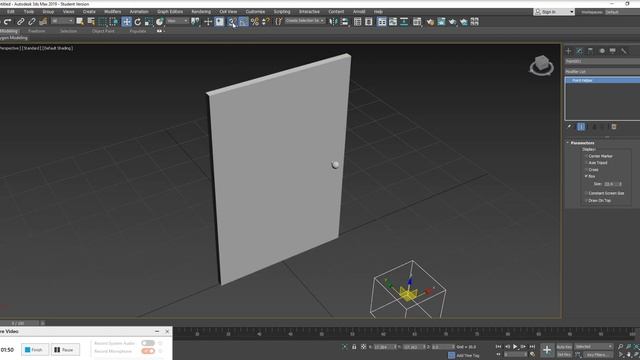Open the Utilities command panel tab
Screen dimensions: 640x360
point(624,51)
